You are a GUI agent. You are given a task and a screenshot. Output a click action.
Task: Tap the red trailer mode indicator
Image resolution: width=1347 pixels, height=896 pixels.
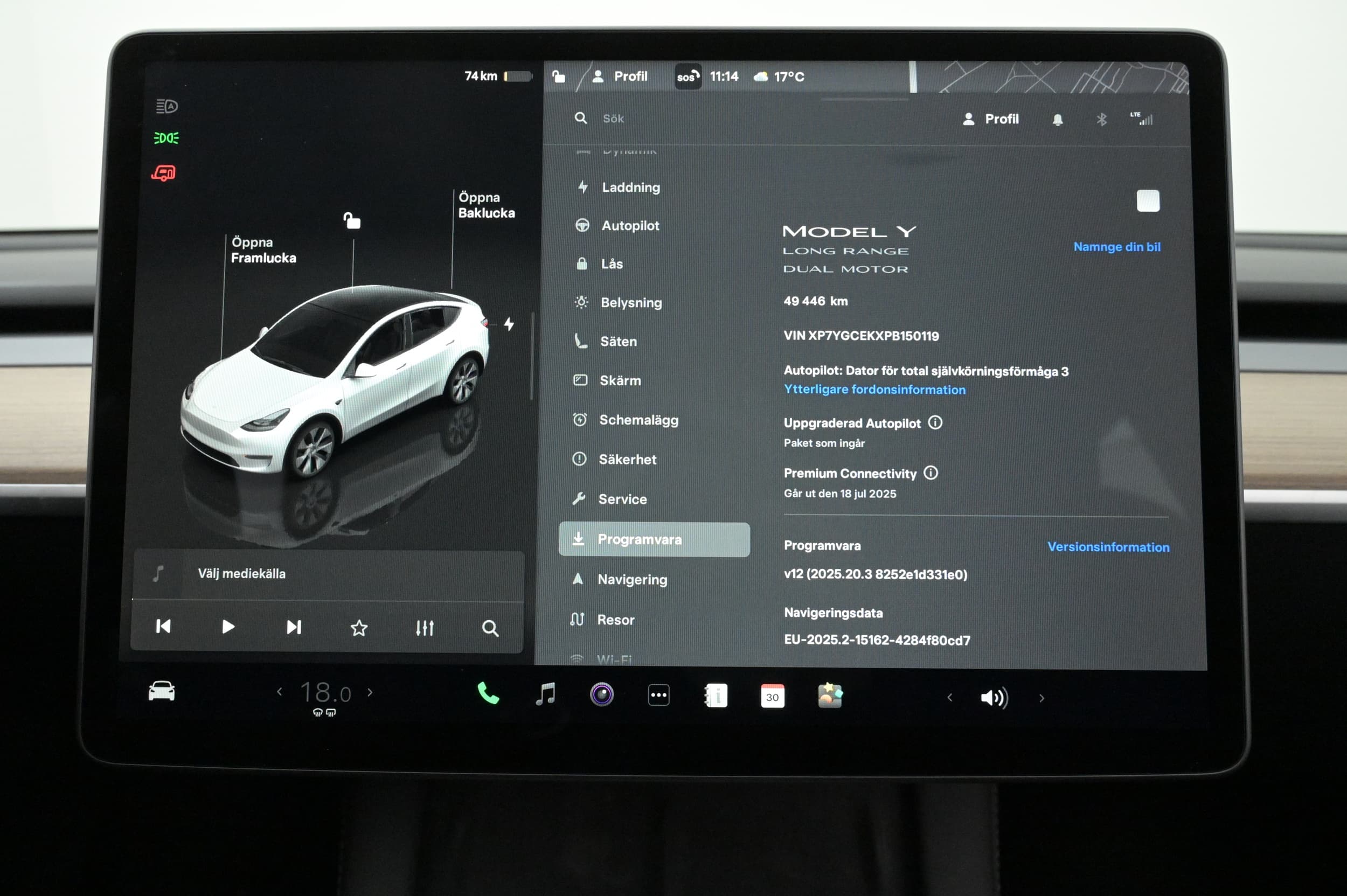164,172
